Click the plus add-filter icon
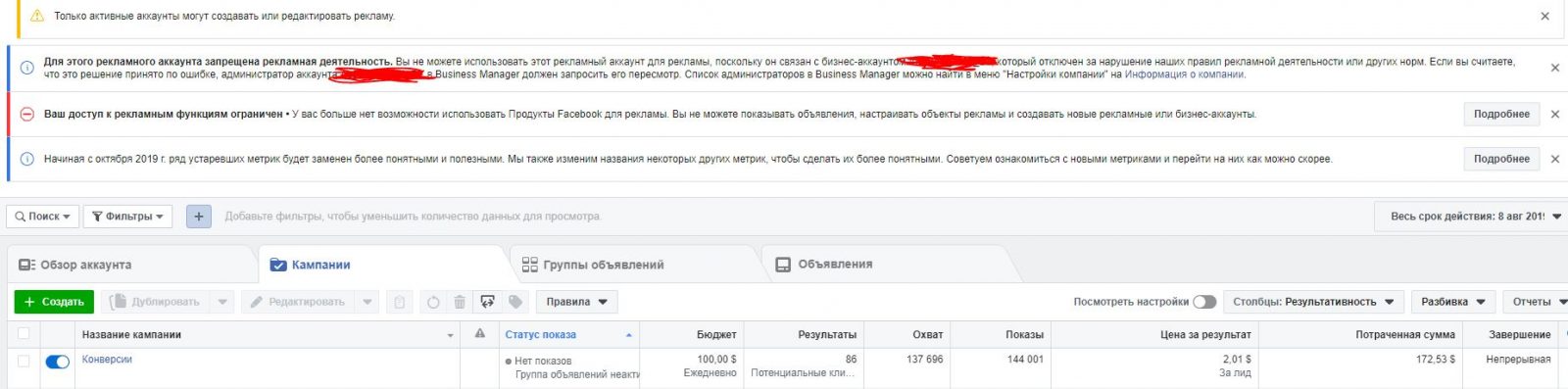This screenshot has width=1568, height=389. tap(198, 217)
